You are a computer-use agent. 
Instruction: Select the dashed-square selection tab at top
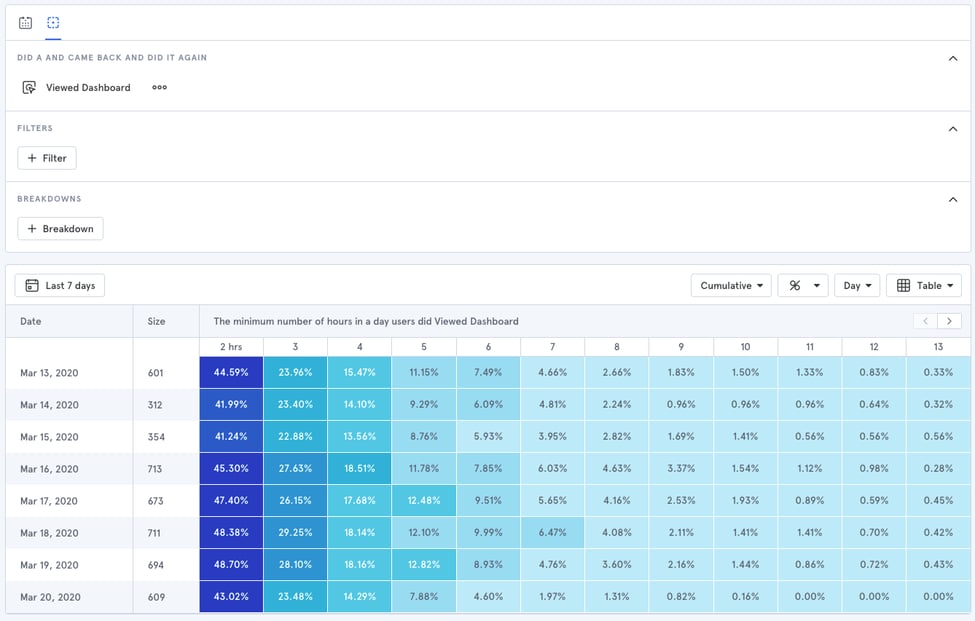coord(53,22)
